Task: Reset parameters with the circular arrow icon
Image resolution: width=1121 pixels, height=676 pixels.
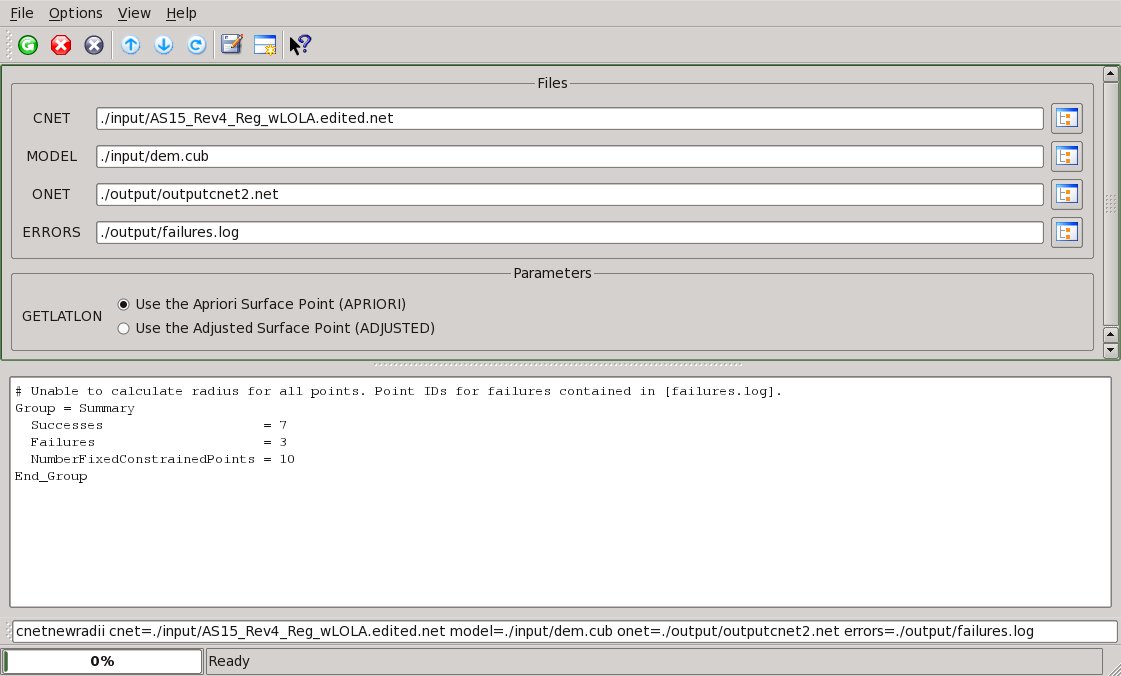Action: click(197, 45)
